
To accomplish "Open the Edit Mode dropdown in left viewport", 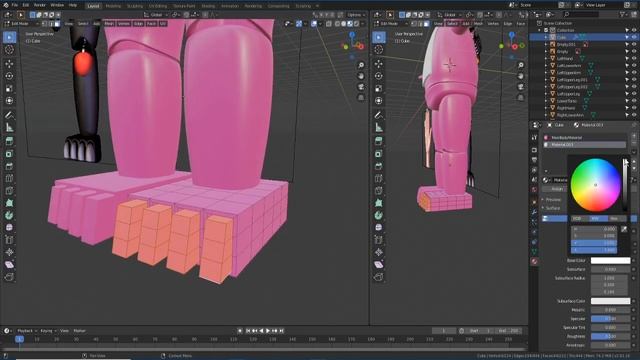I will coord(21,24).
